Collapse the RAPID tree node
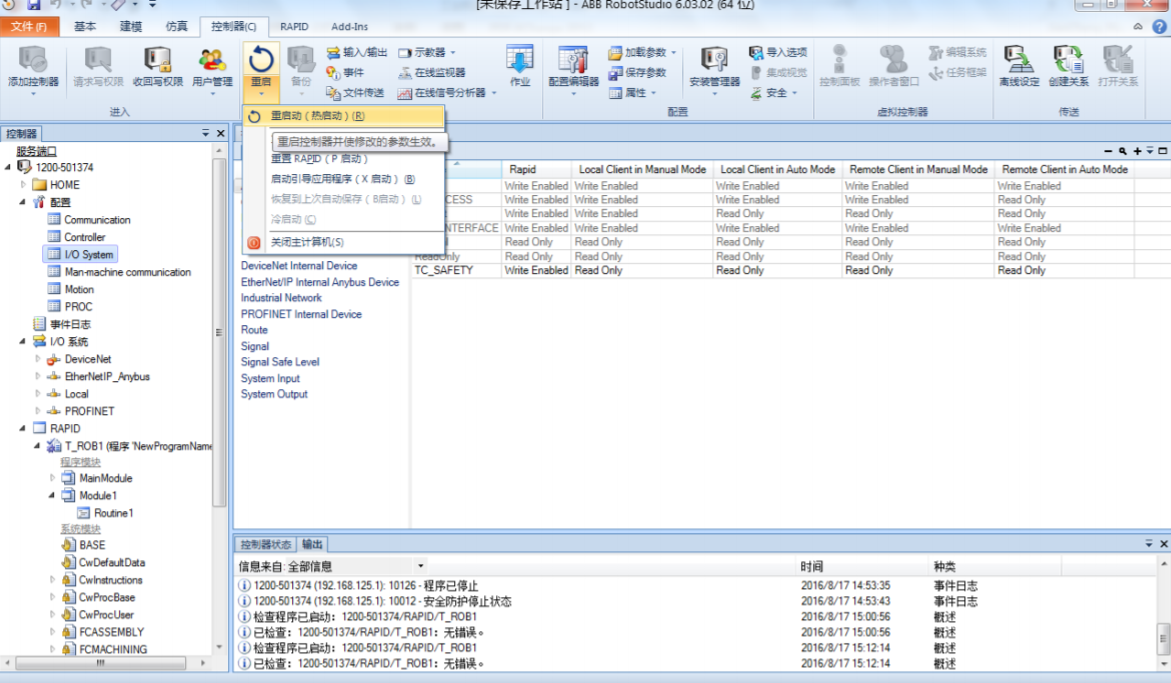The height and width of the screenshot is (683, 1171). 22,428
